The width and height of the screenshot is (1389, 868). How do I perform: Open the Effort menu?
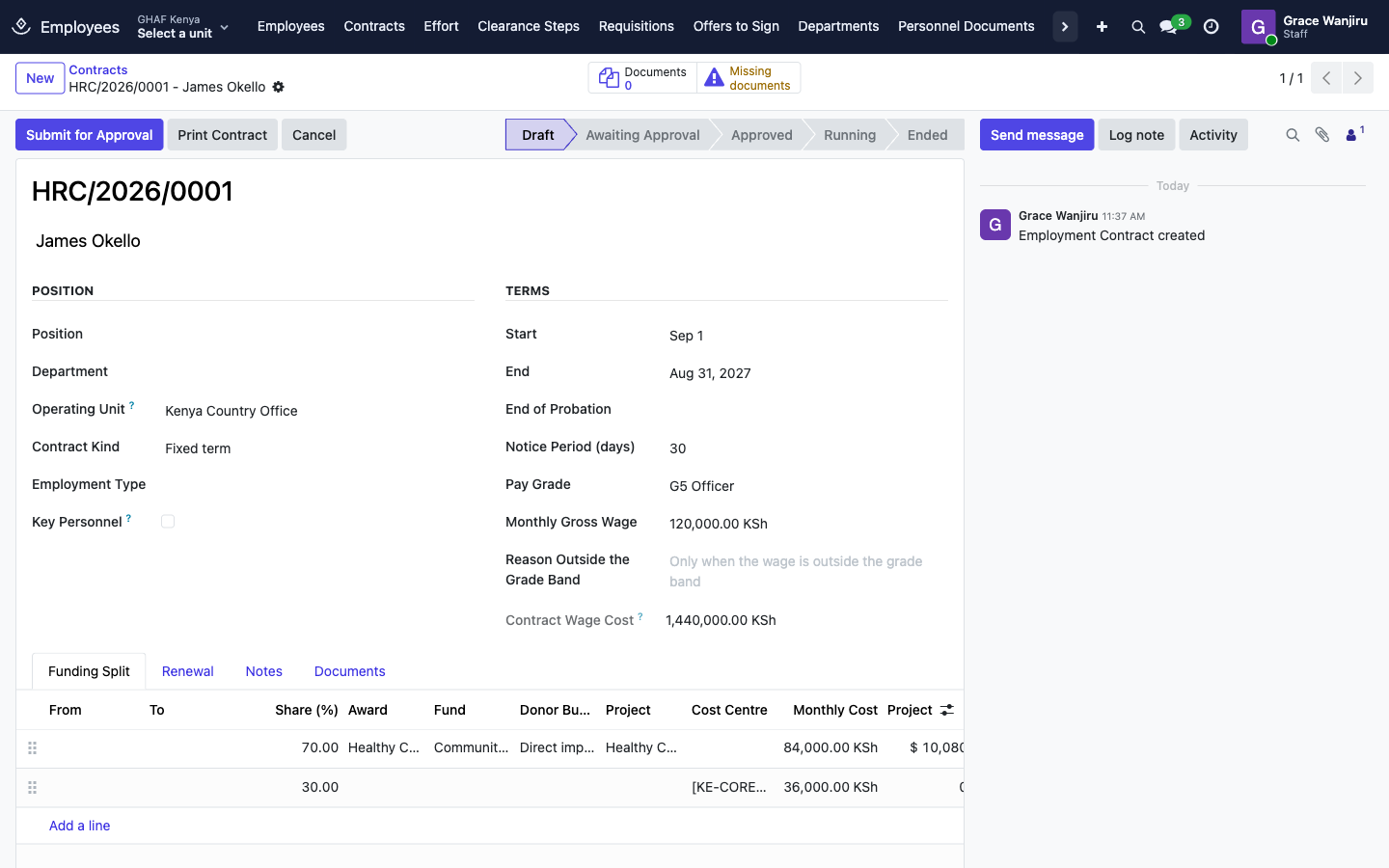441,27
